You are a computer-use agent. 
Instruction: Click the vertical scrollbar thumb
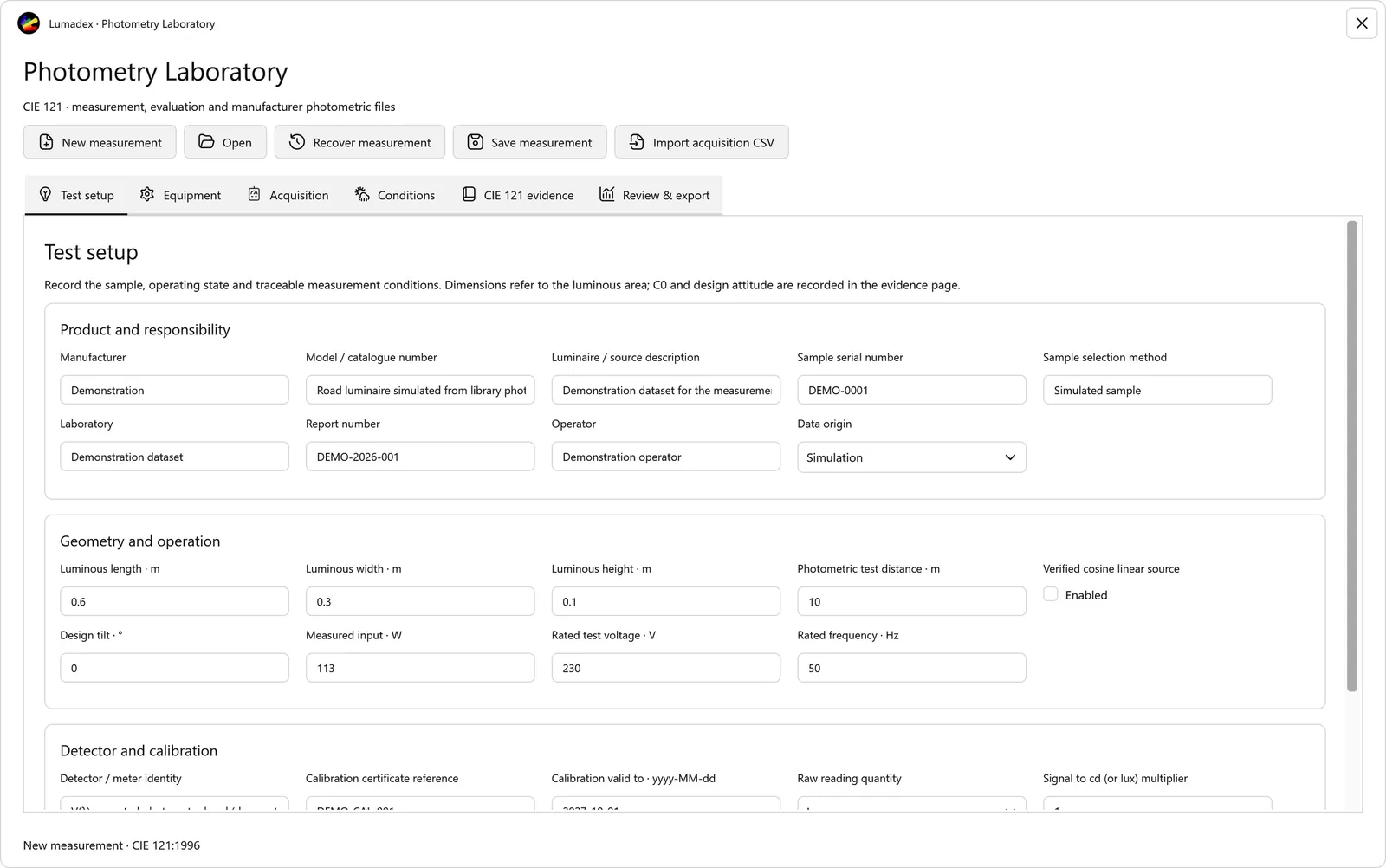(x=1352, y=457)
